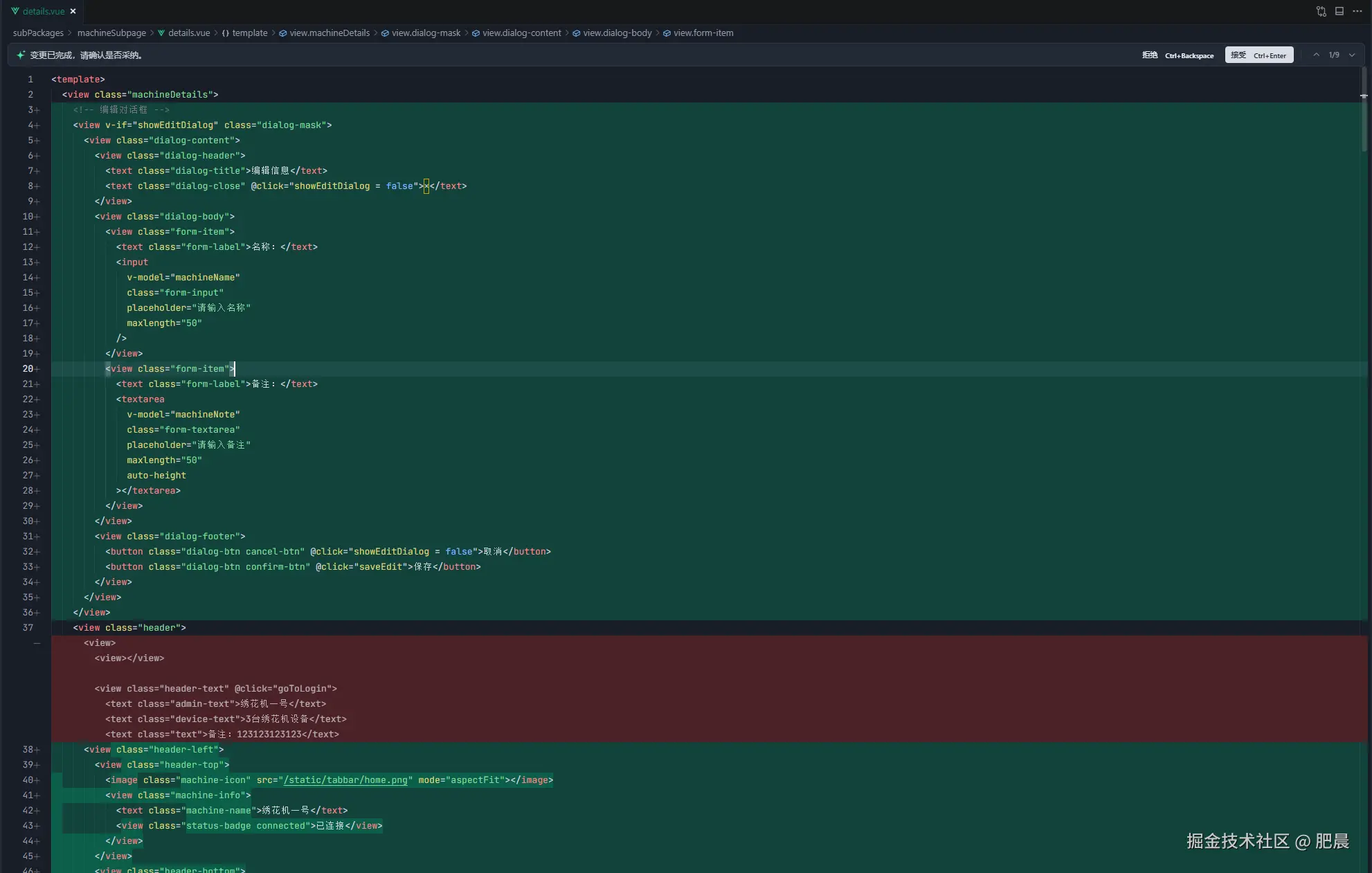Open the template breadcrumb segment
The height and width of the screenshot is (873, 1372).
click(x=249, y=33)
